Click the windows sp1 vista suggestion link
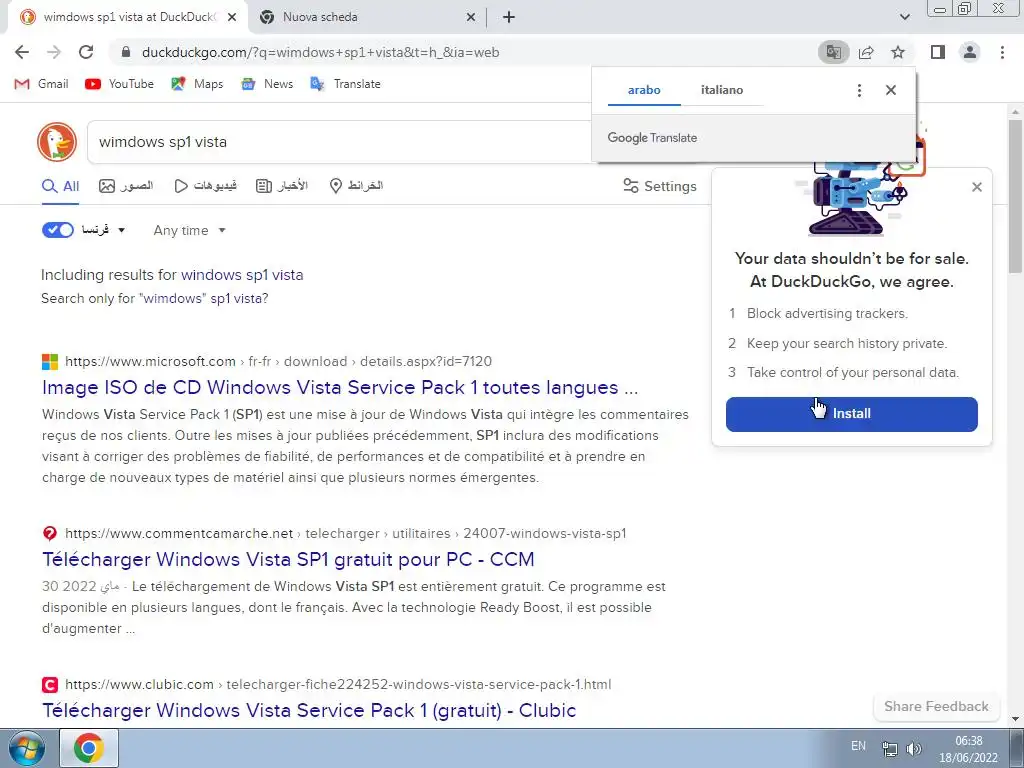 click(242, 275)
